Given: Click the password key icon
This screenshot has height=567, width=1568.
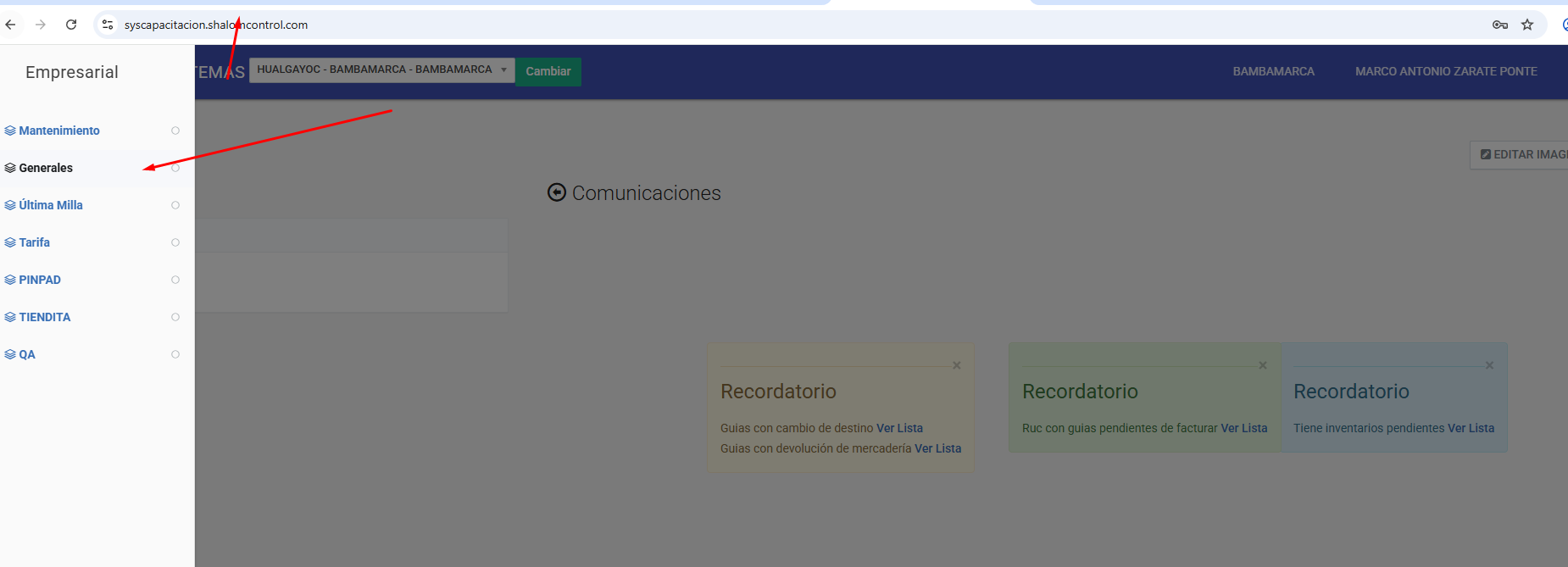Looking at the screenshot, I should (1499, 25).
